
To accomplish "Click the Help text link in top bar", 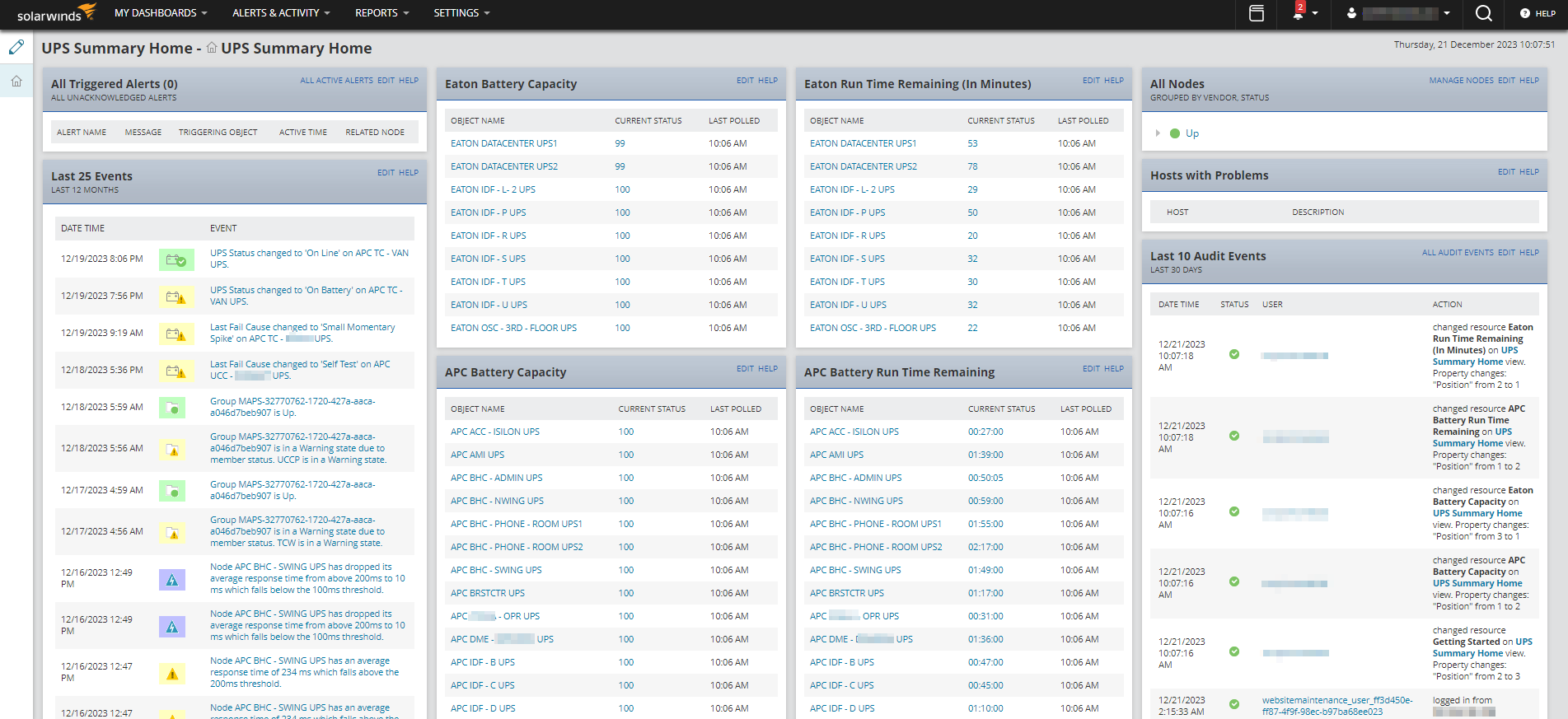I will (1546, 13).
